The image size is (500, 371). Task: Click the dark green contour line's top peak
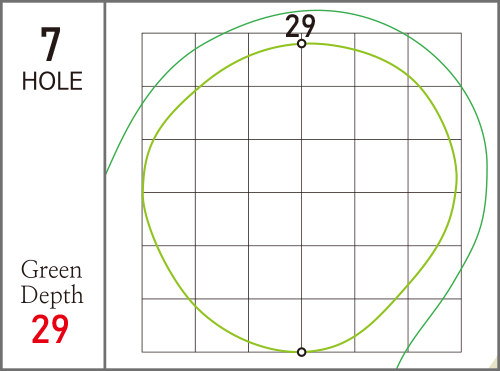318,10
